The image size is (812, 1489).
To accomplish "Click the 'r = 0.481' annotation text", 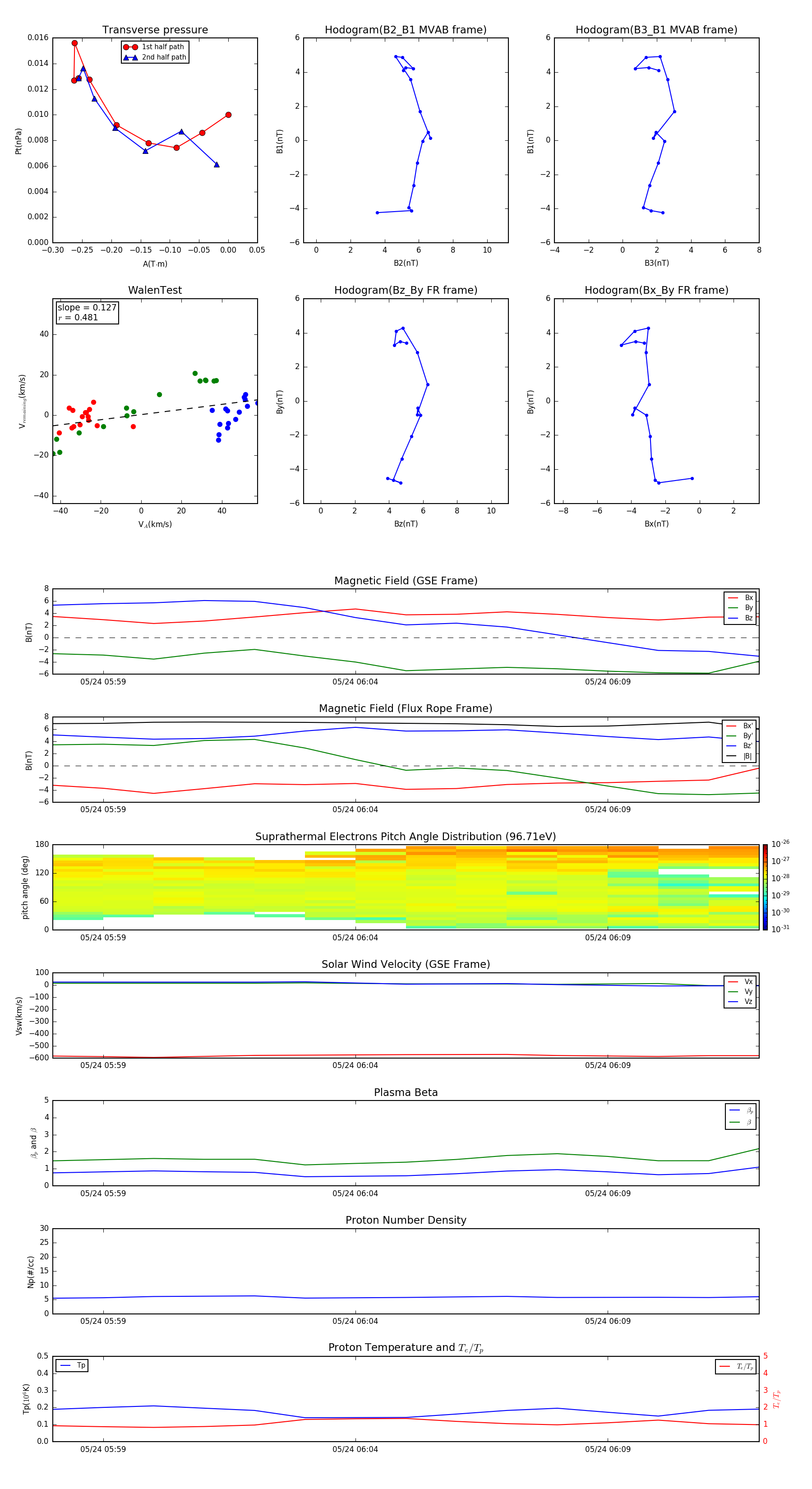I will (78, 317).
